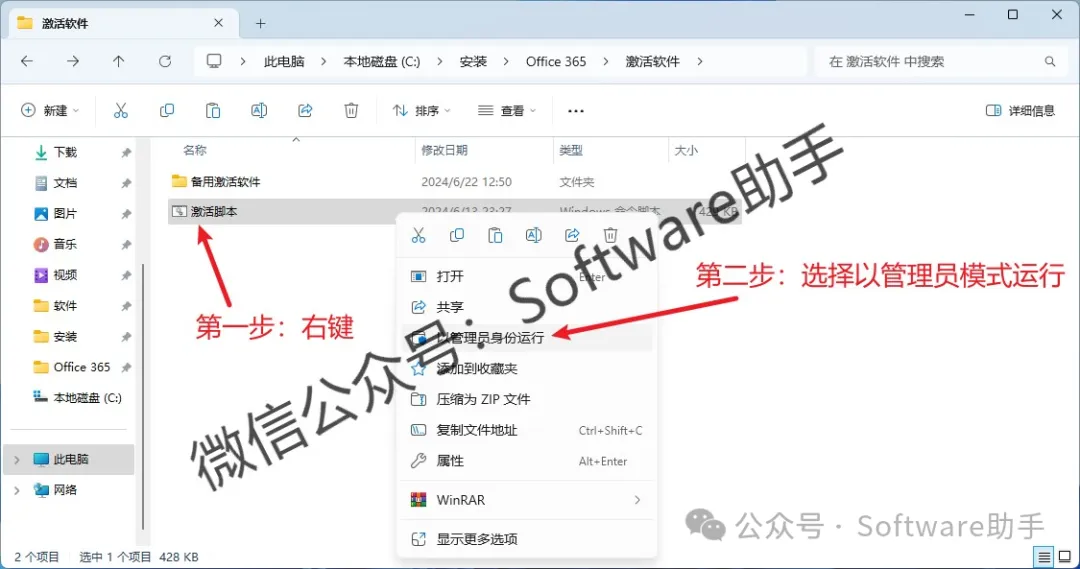Click Office 365 in the address breadcrumb
The height and width of the screenshot is (569, 1080).
[x=556, y=61]
